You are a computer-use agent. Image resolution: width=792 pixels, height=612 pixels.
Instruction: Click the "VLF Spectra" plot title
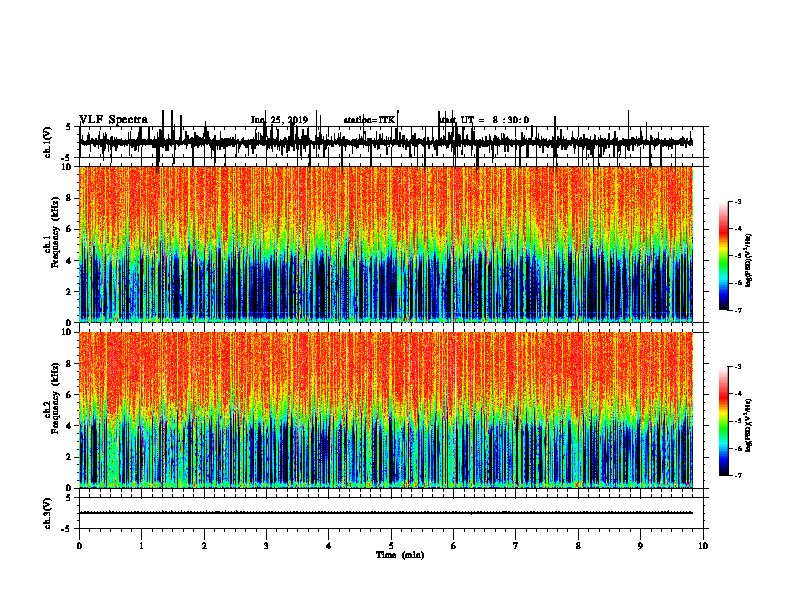(114, 120)
